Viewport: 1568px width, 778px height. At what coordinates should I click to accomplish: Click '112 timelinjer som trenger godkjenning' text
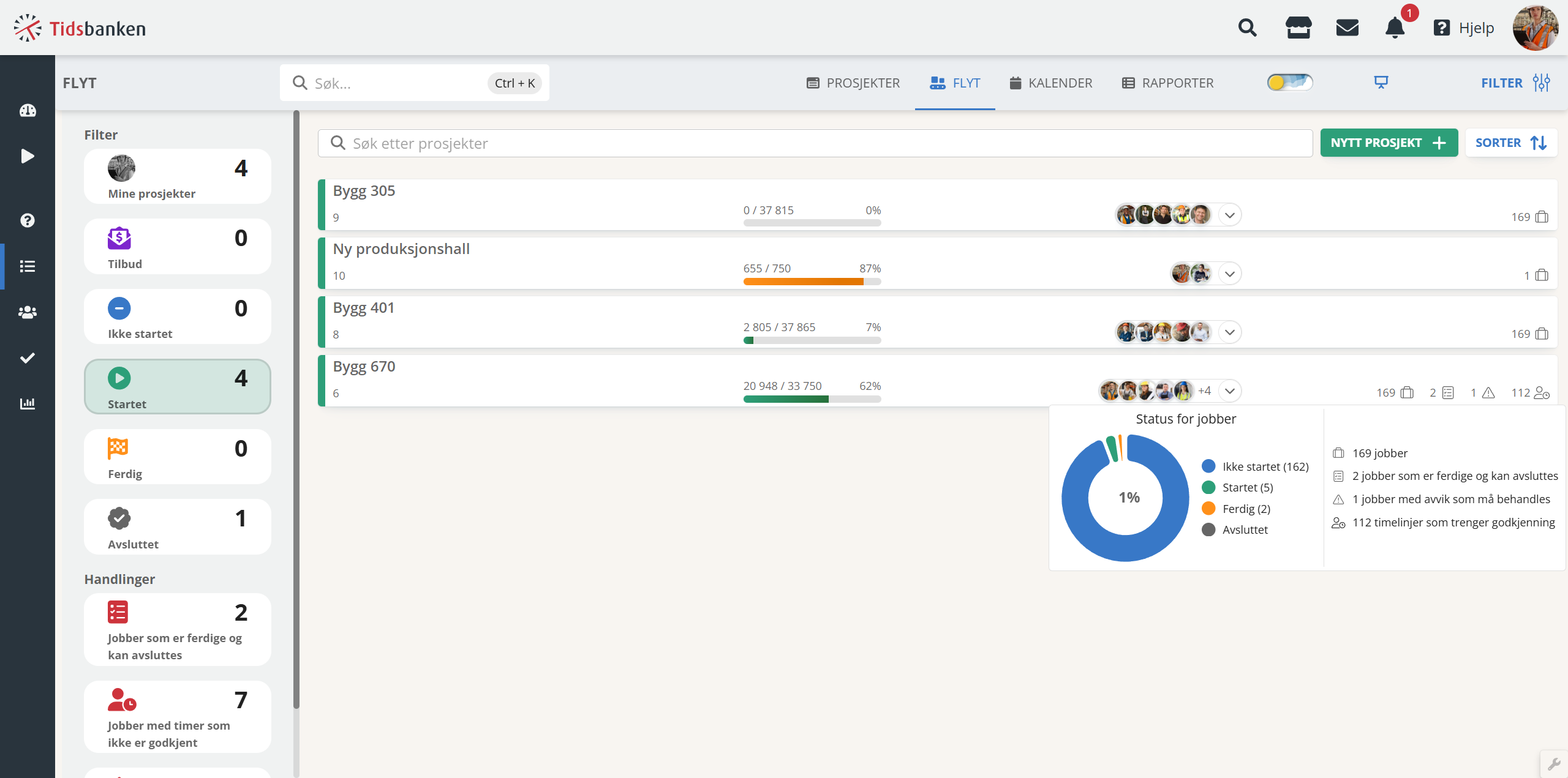[x=1453, y=523]
